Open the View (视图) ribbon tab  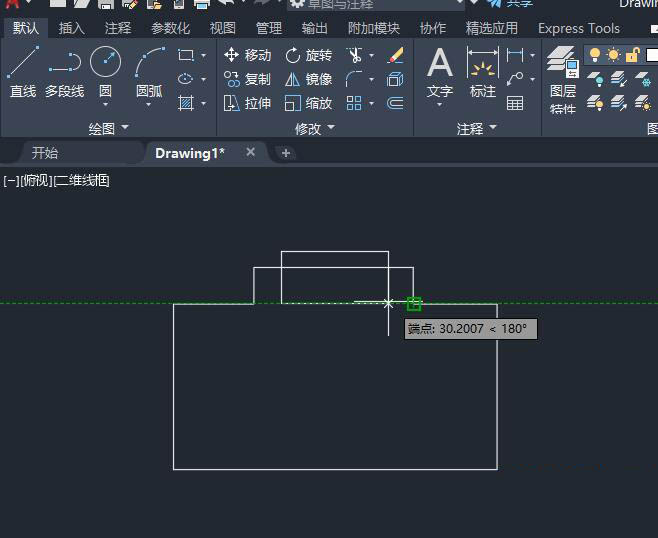point(223,28)
